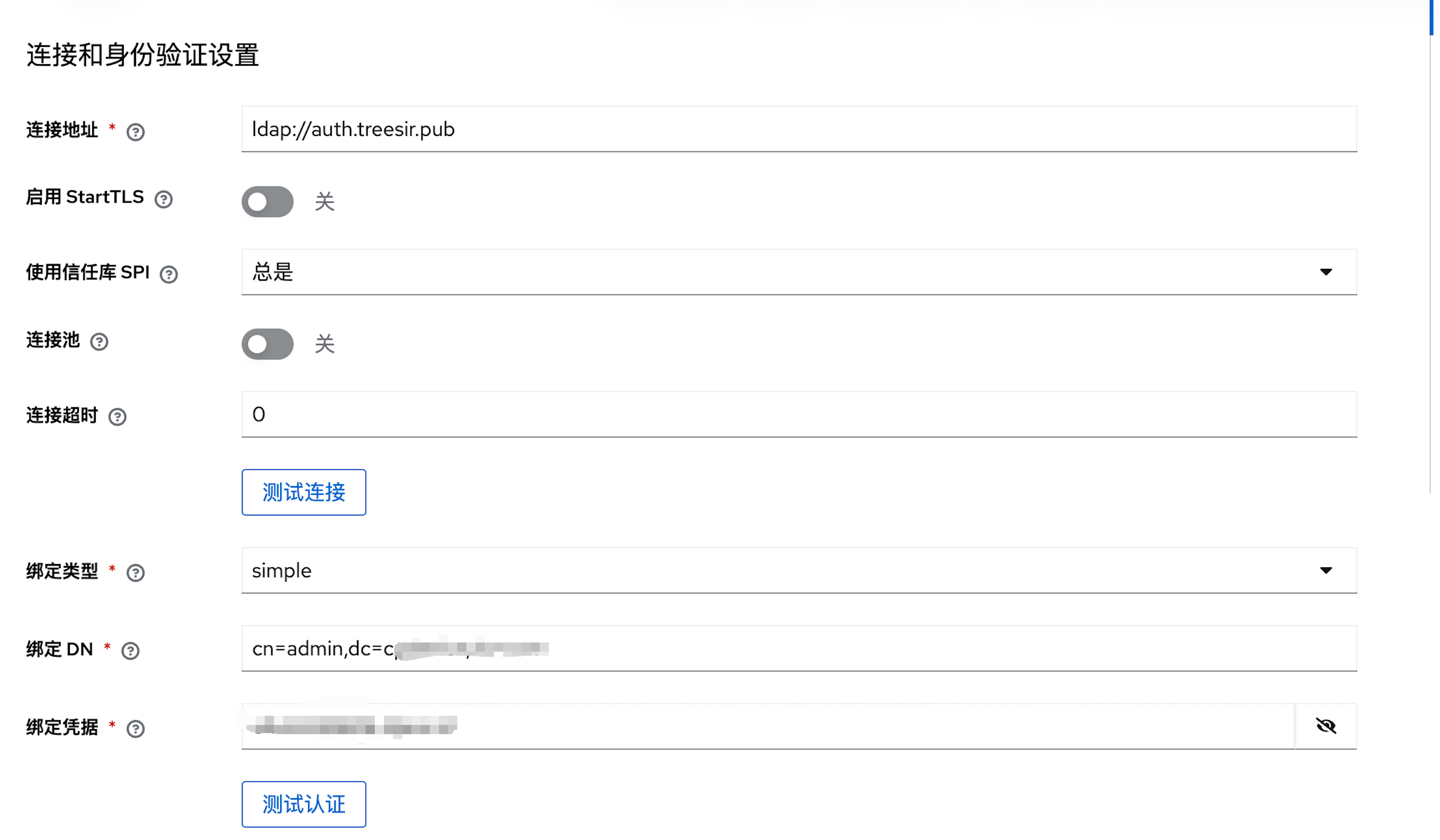
Task: Open help icon next to 连接地址
Action: pyautogui.click(x=135, y=132)
